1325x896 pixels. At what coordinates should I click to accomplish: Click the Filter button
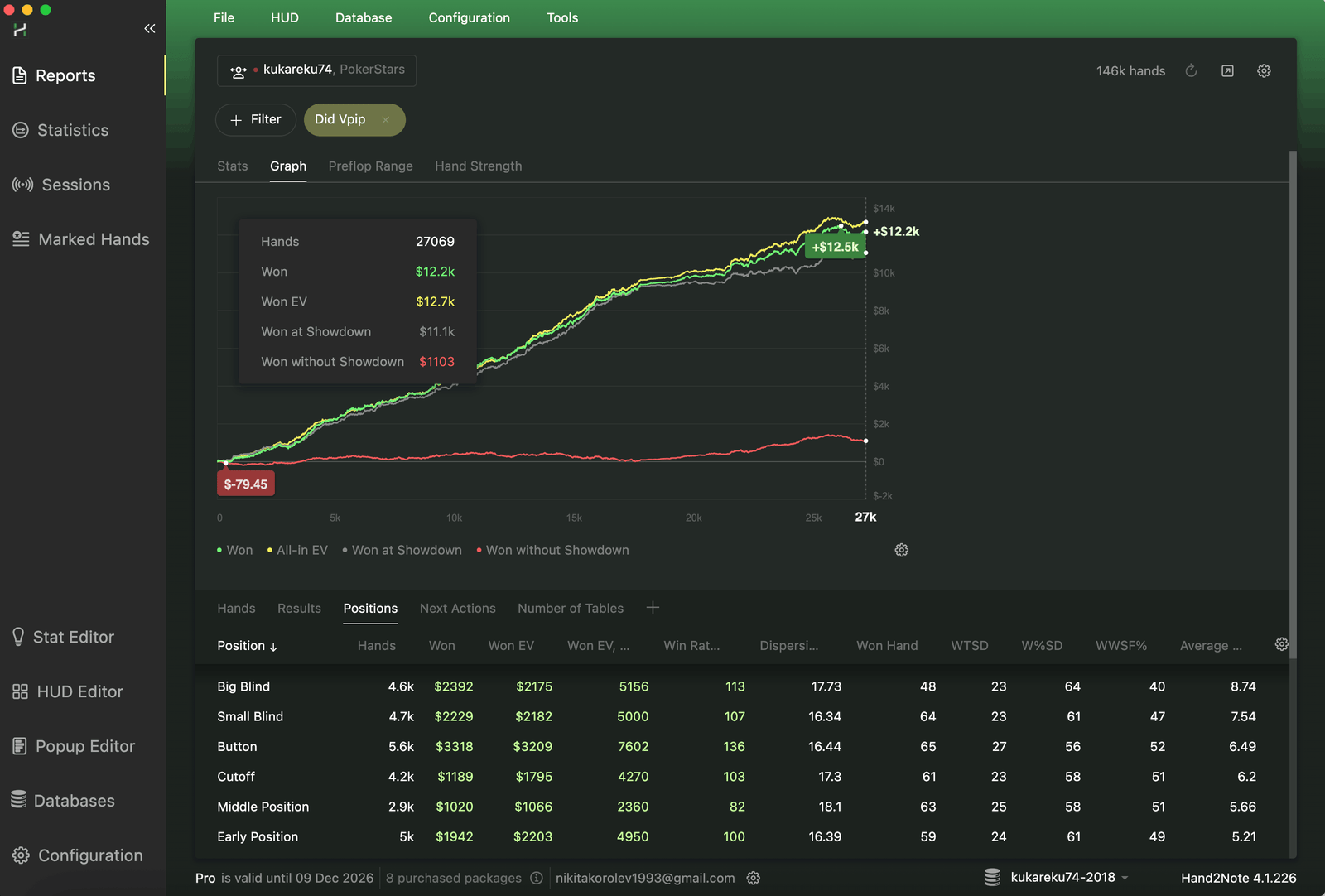click(255, 120)
